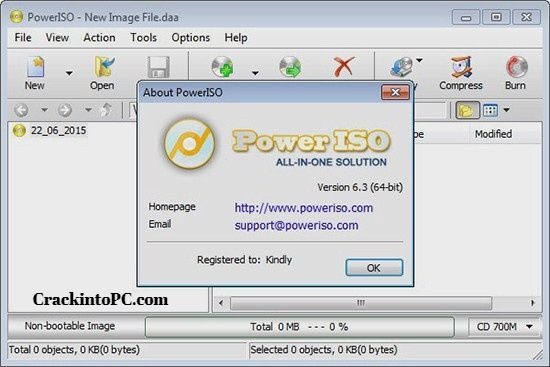Click the scrollbar right arrow

(532, 303)
